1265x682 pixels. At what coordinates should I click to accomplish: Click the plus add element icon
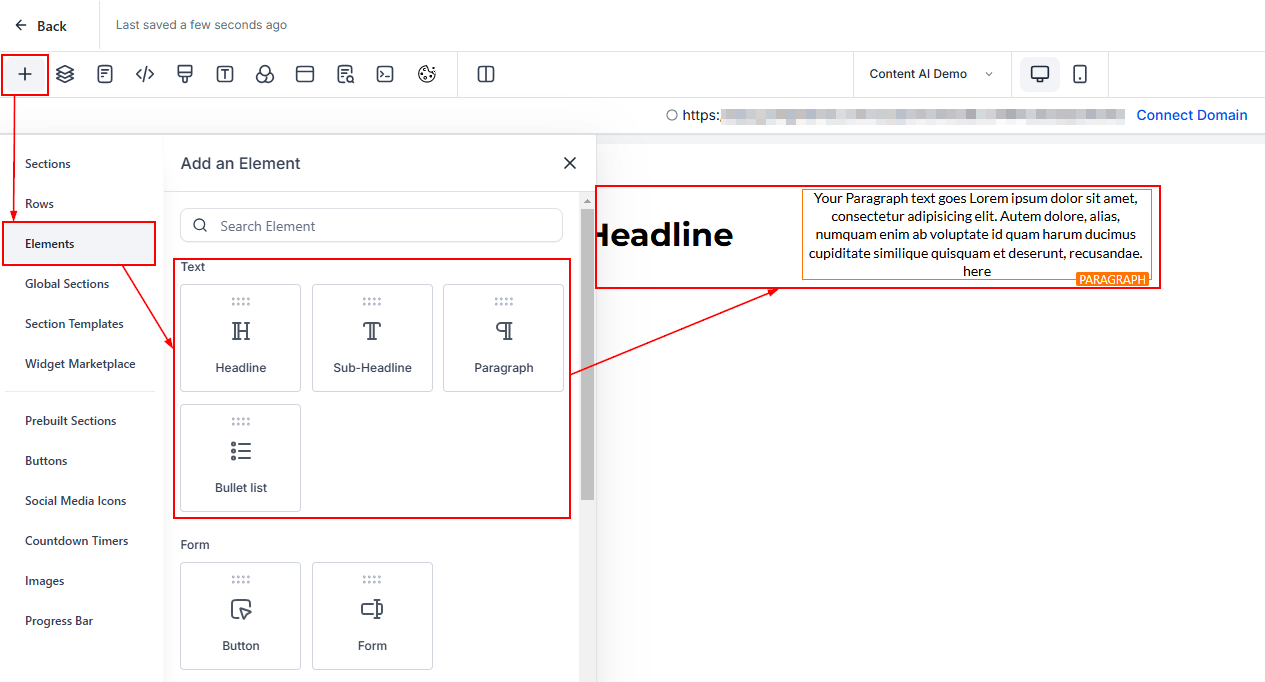coord(25,74)
